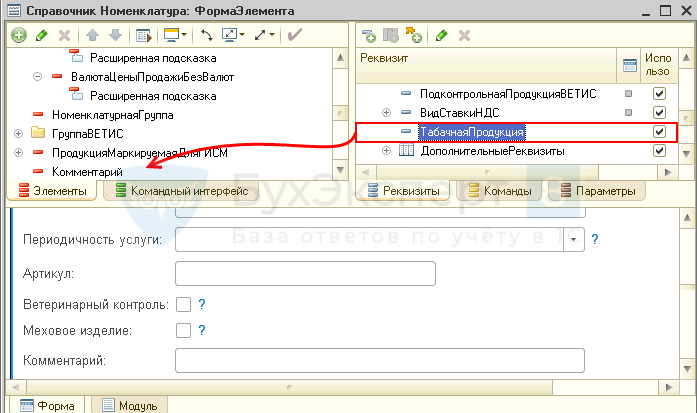This screenshot has width=697, height=413.
Task: Click the checkmark verify icon
Action: 295,35
